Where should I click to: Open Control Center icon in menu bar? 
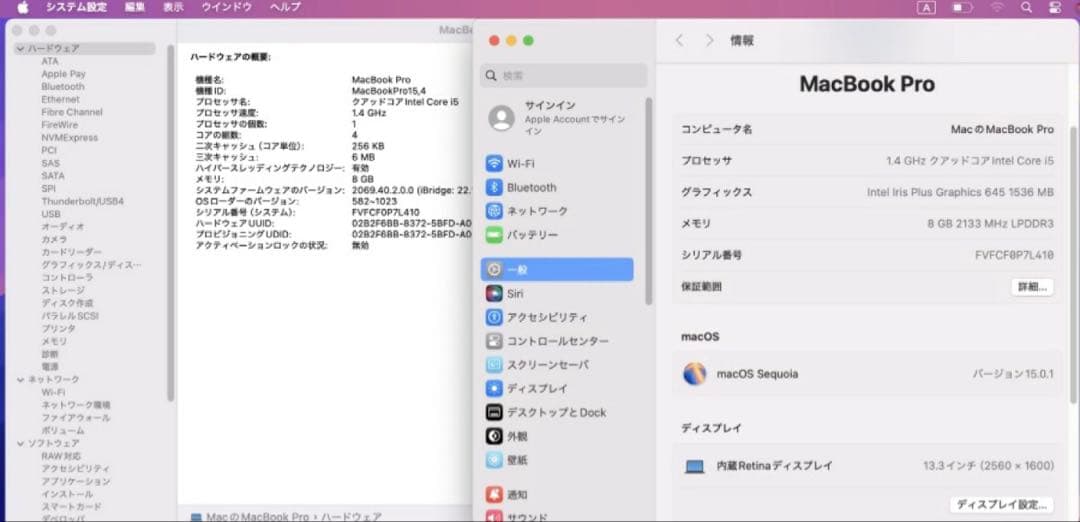point(1055,8)
